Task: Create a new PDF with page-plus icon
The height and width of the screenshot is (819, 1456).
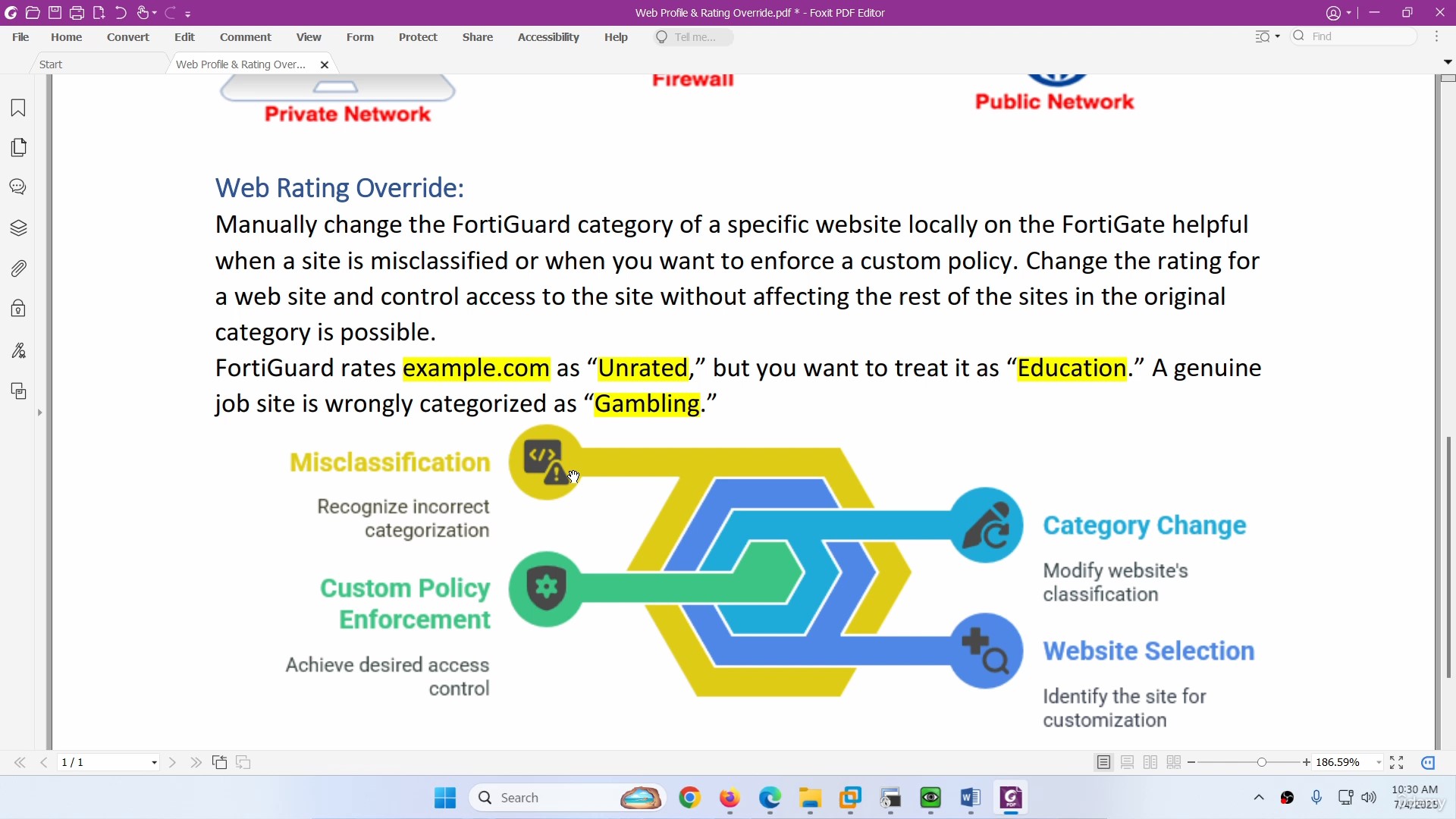Action: pyautogui.click(x=99, y=13)
